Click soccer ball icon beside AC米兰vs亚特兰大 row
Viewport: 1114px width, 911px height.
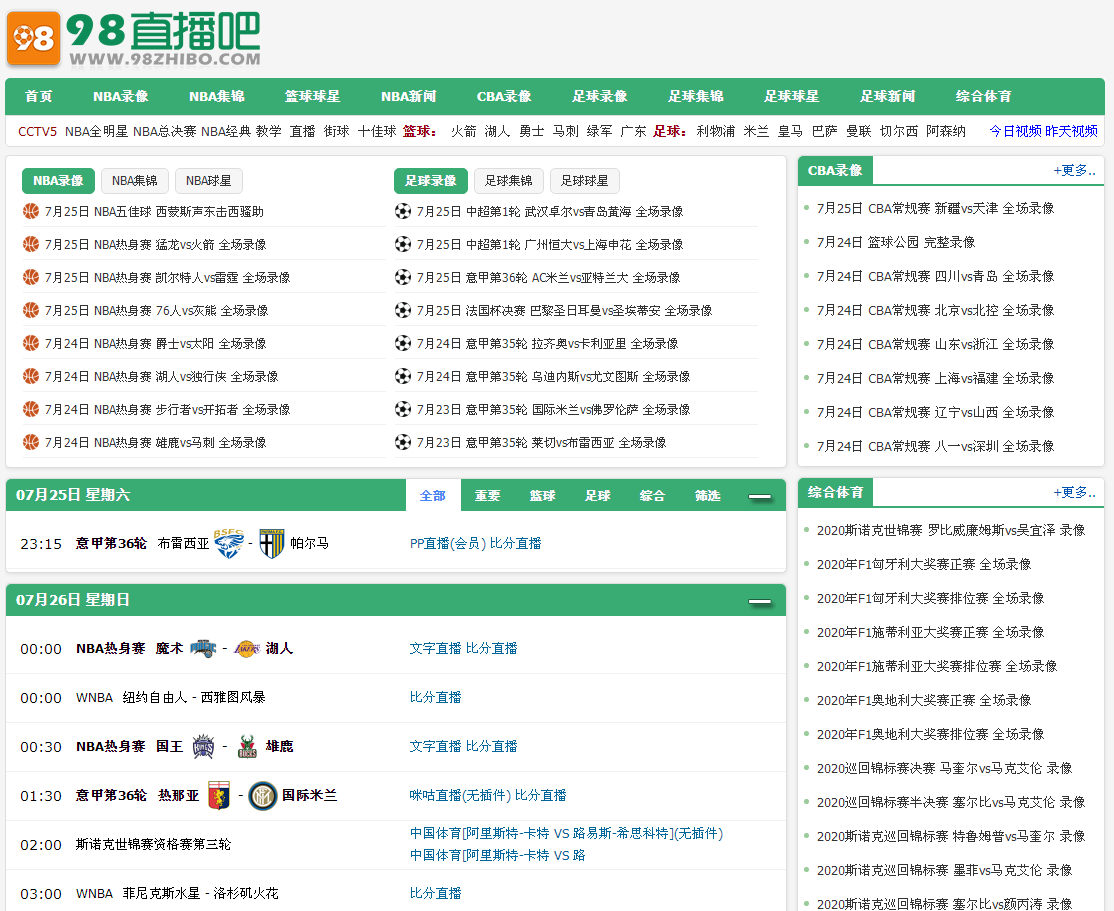(x=403, y=277)
